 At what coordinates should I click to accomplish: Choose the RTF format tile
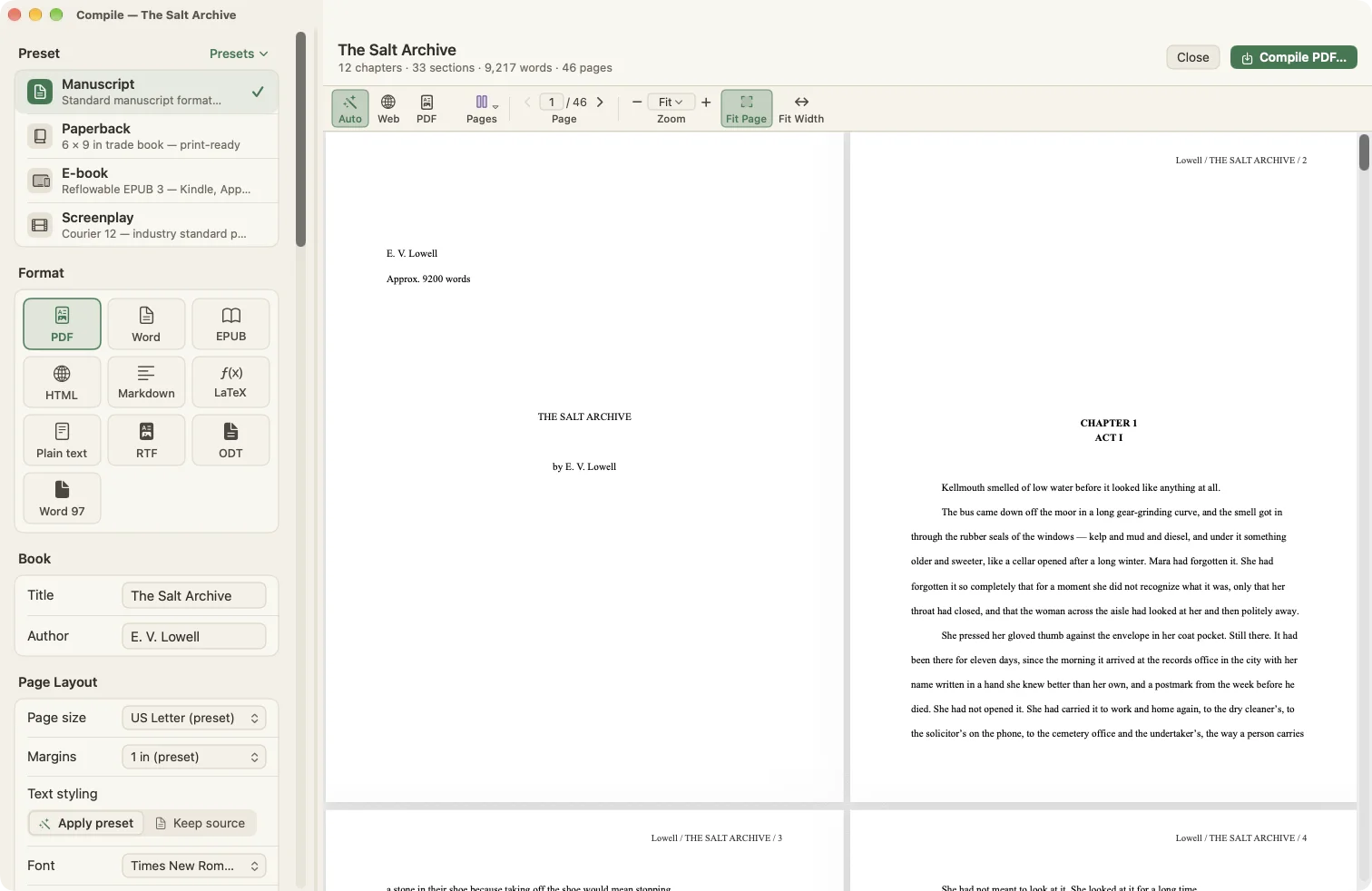[x=146, y=440]
